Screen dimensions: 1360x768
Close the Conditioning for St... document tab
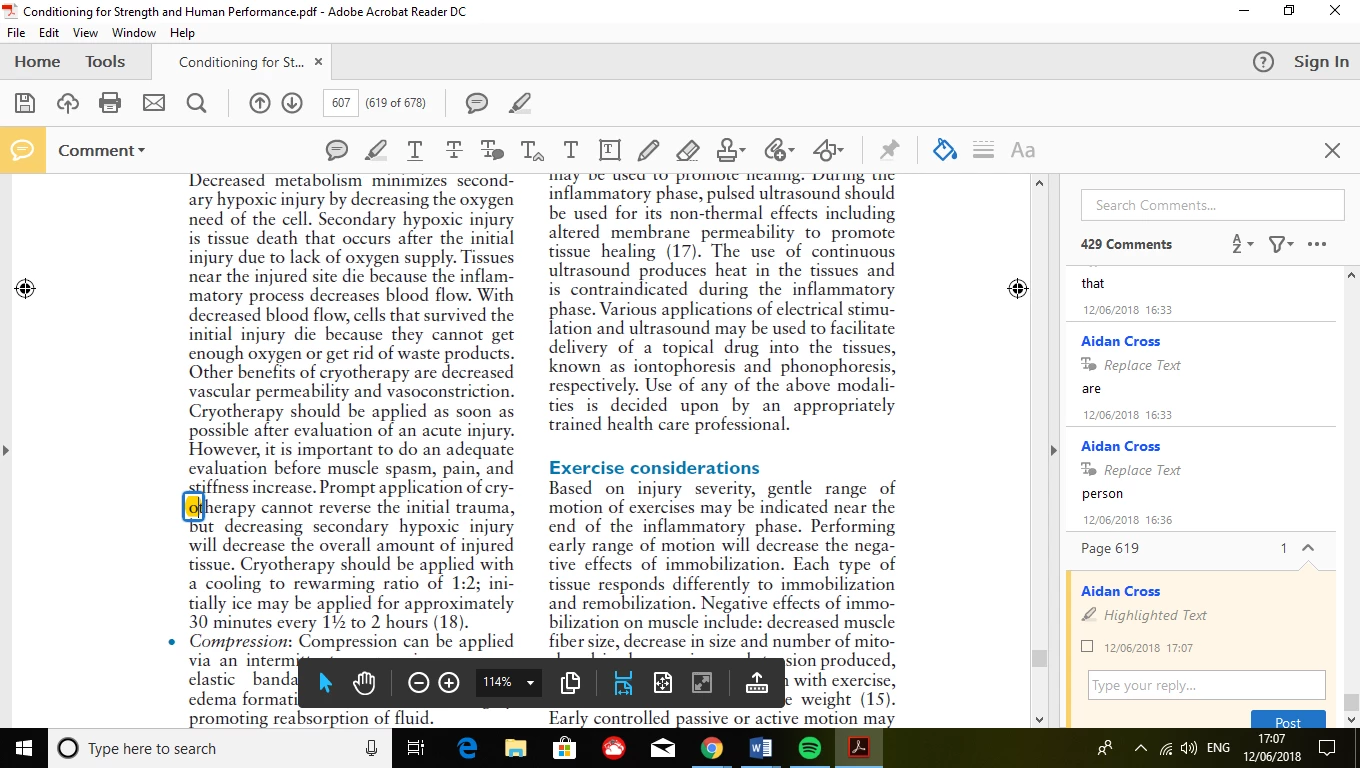point(318,62)
